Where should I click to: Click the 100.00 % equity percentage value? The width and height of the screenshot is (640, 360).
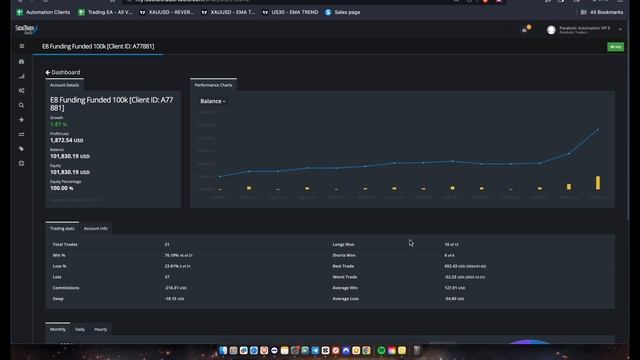62,188
